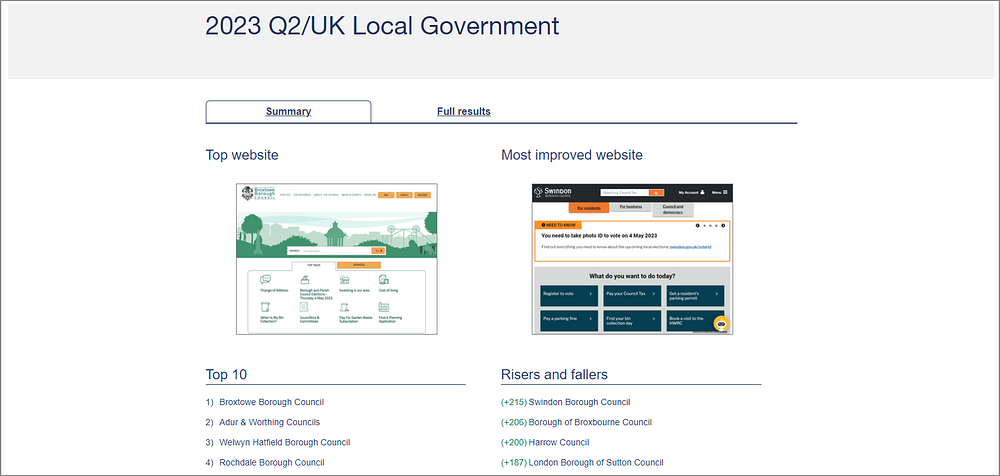Open Rochdale Borough Council link
This screenshot has height=476, width=1000.
click(x=272, y=463)
